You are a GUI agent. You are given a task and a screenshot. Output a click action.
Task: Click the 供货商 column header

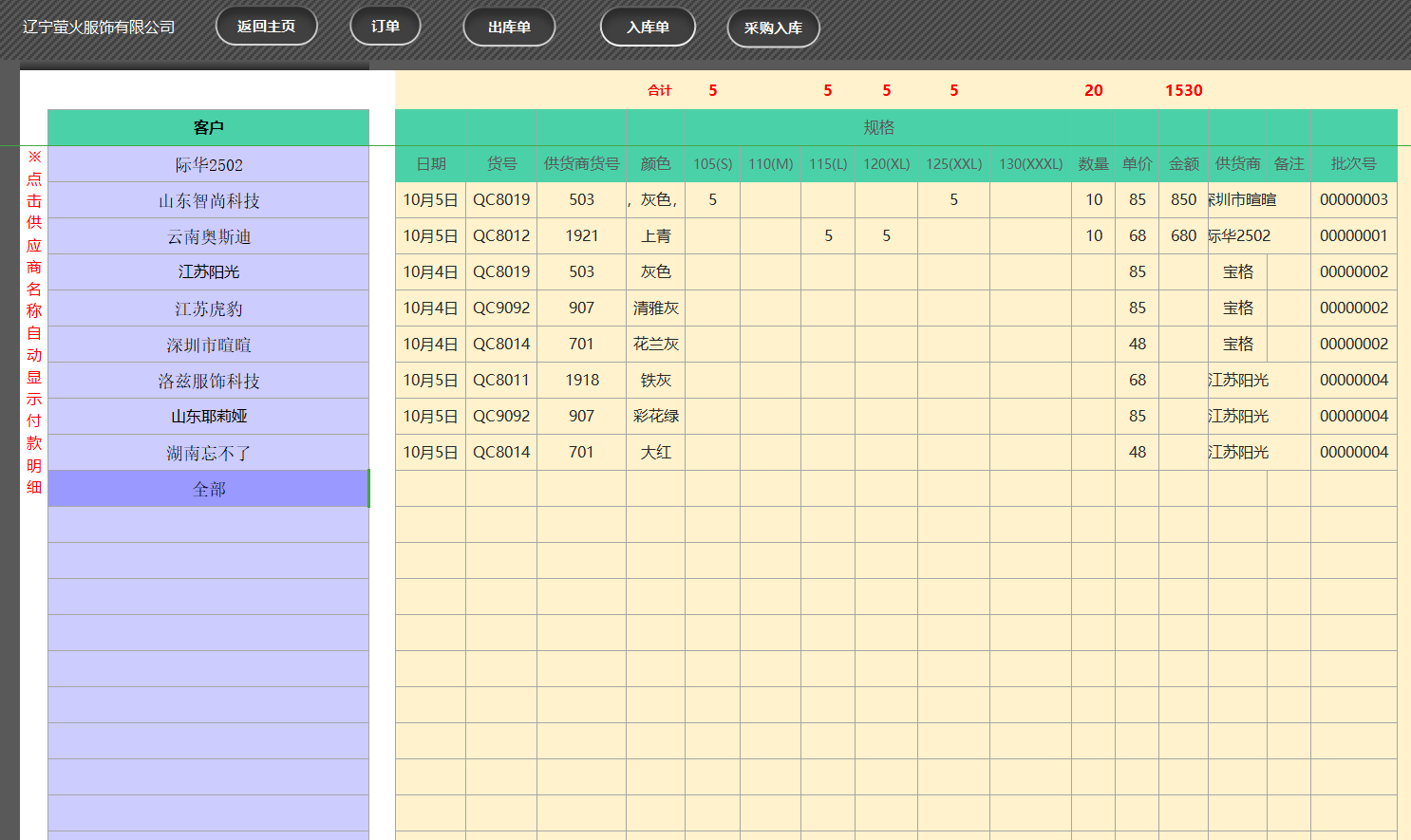click(x=1237, y=163)
